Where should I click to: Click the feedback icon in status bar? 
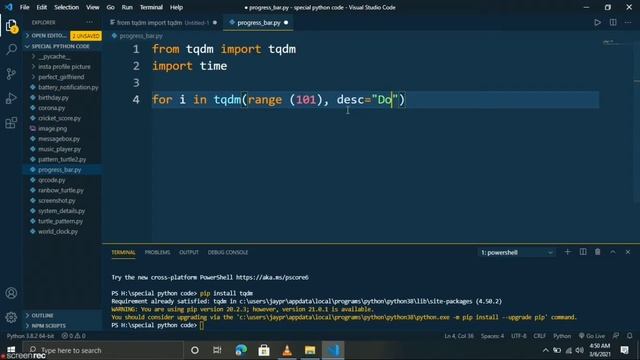(616, 336)
